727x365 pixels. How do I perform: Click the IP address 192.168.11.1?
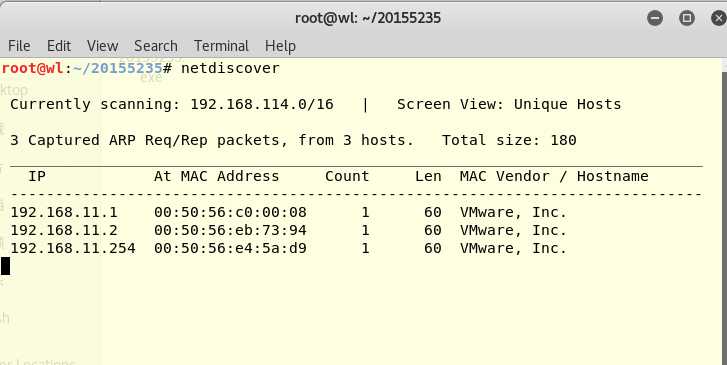click(64, 212)
